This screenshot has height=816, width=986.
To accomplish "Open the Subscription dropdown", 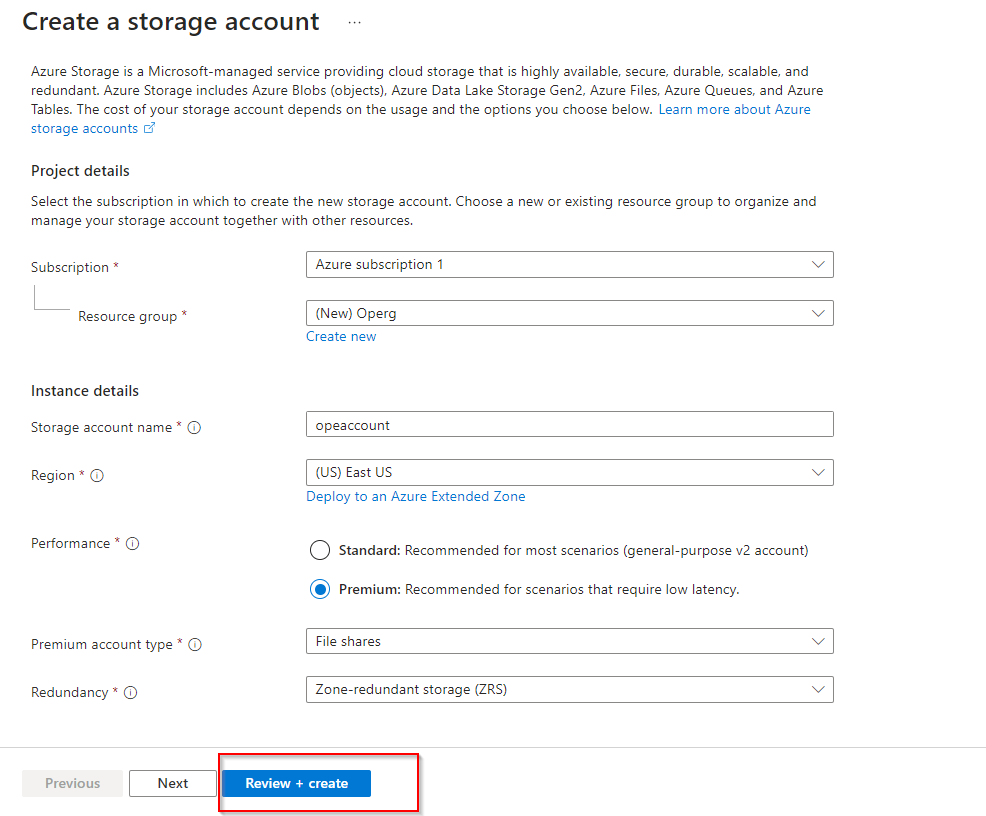I will pos(569,265).
